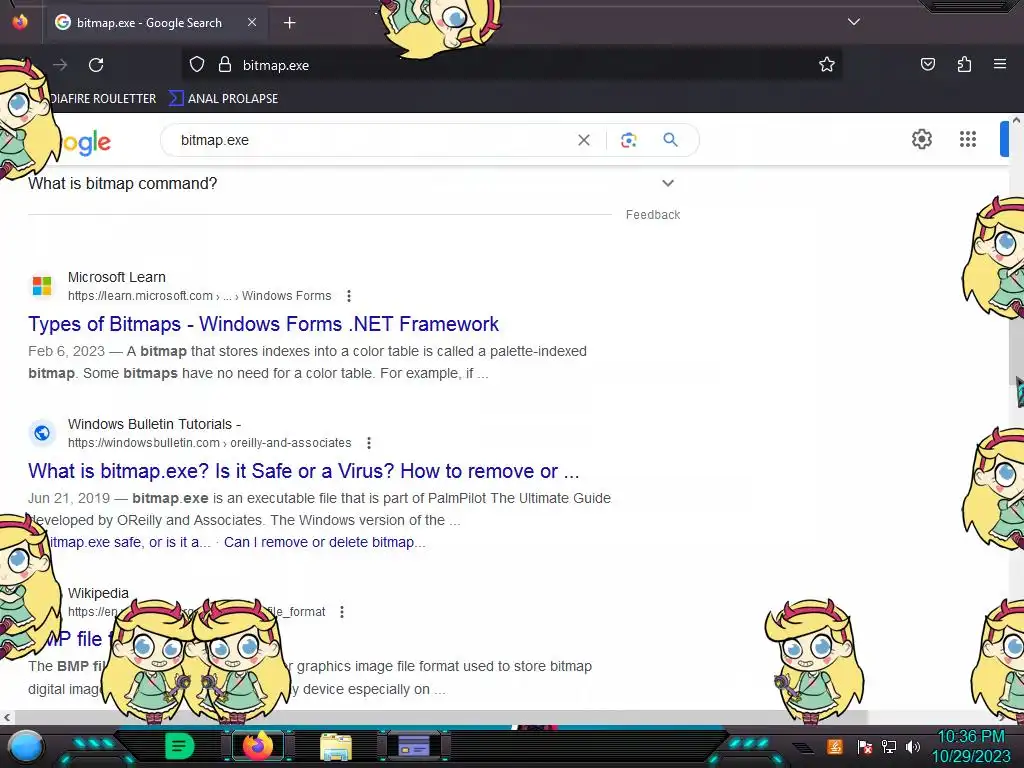Open the network tray icon
This screenshot has width=1024, height=768.
pyautogui.click(x=888, y=746)
